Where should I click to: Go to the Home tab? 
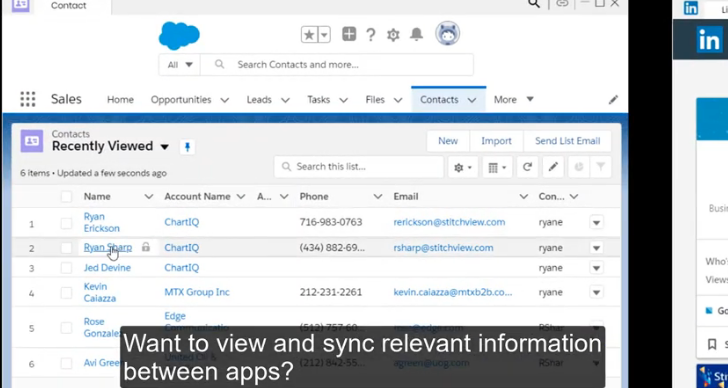(120, 100)
